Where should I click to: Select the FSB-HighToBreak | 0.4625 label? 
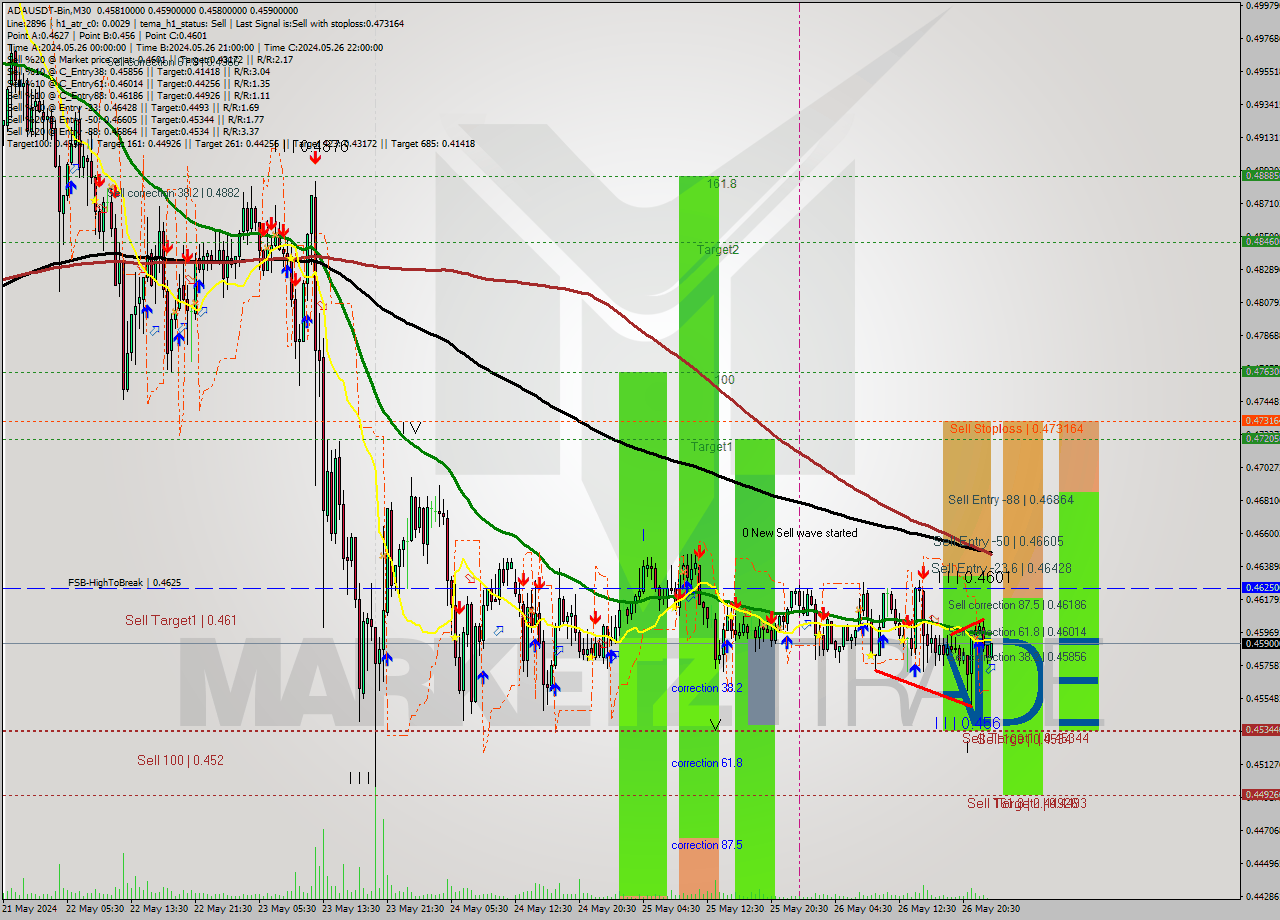(x=125, y=582)
